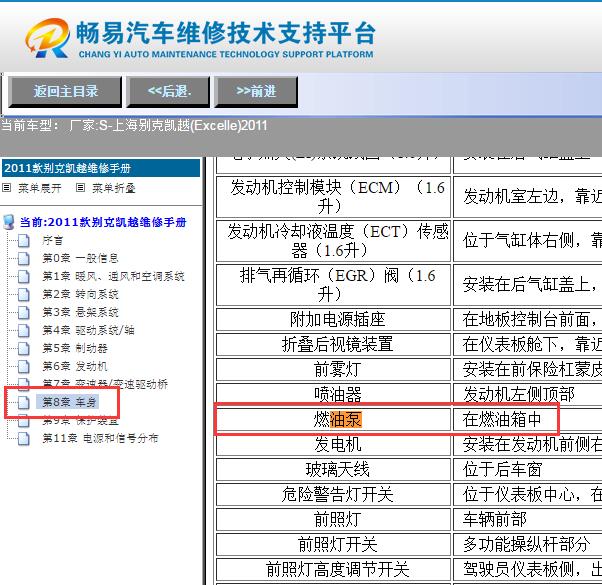Open 第0章 一般信息 chapter

tap(80, 258)
